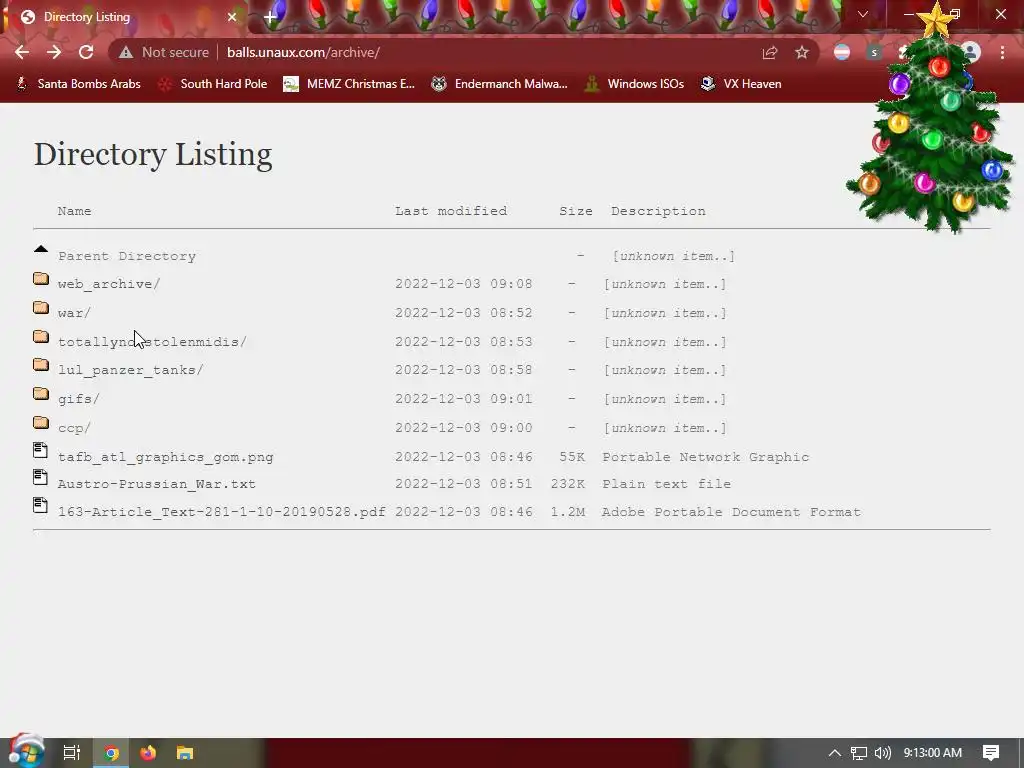Image resolution: width=1024 pixels, height=768 pixels.
Task: Open the lul_panzer_tanks/ folder
Action: [x=131, y=370]
